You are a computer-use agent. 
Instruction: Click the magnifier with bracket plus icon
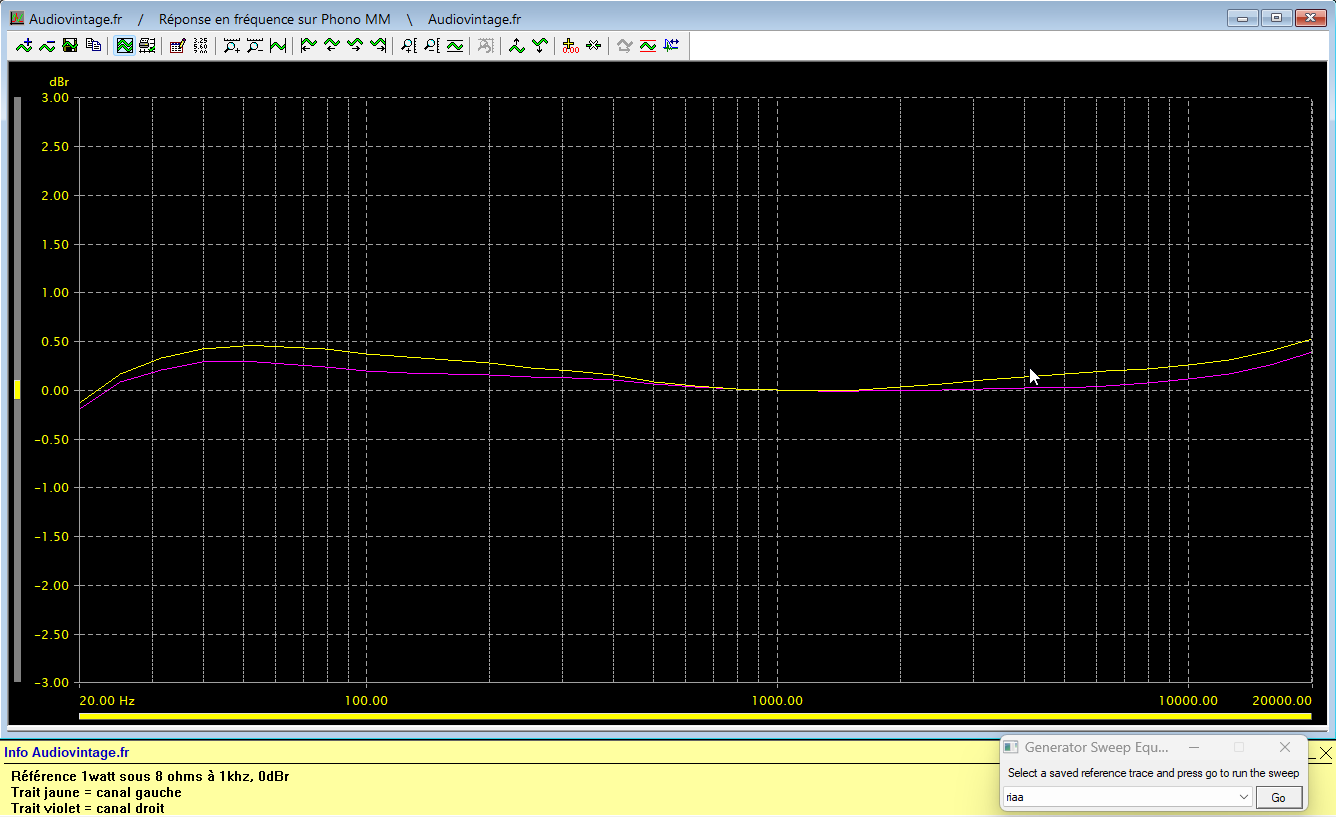pos(408,45)
